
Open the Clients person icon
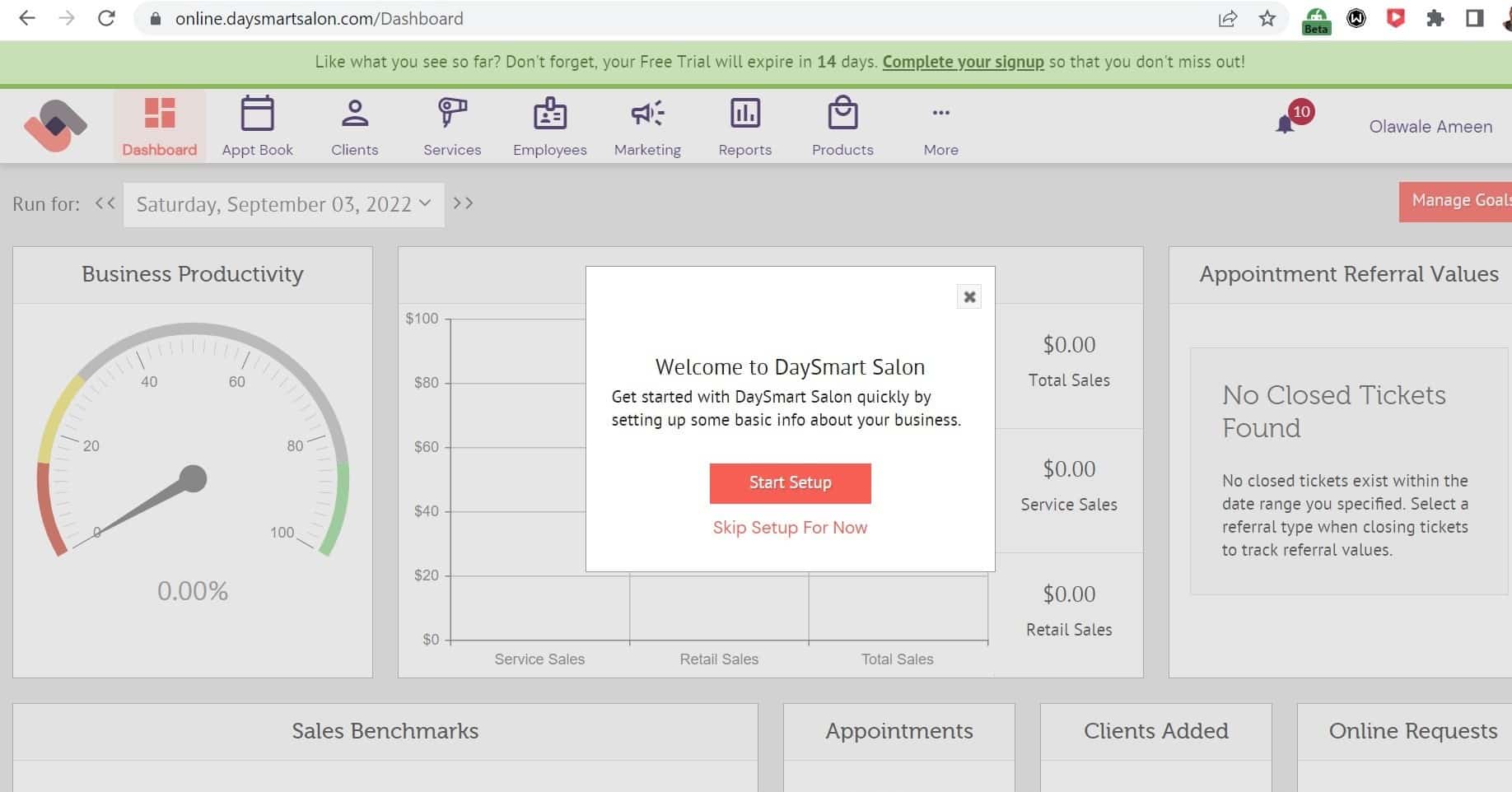pyautogui.click(x=355, y=113)
